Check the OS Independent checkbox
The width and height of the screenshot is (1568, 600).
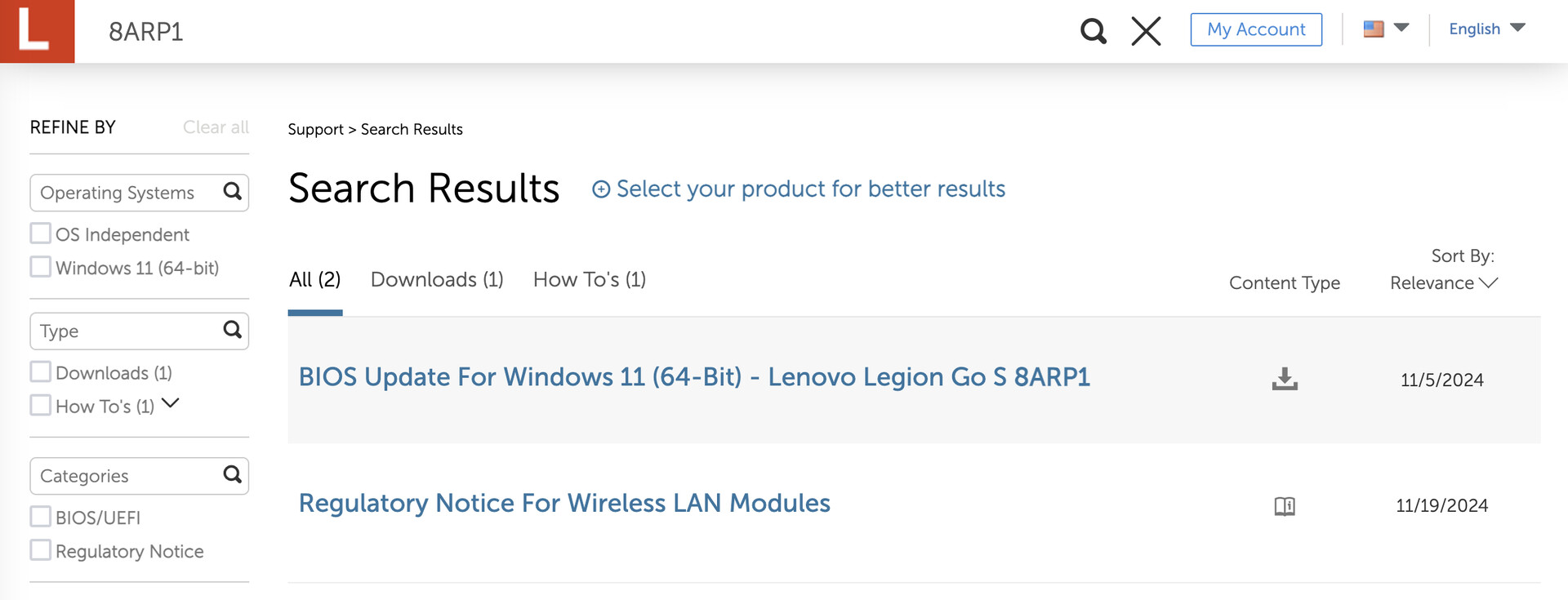click(41, 233)
